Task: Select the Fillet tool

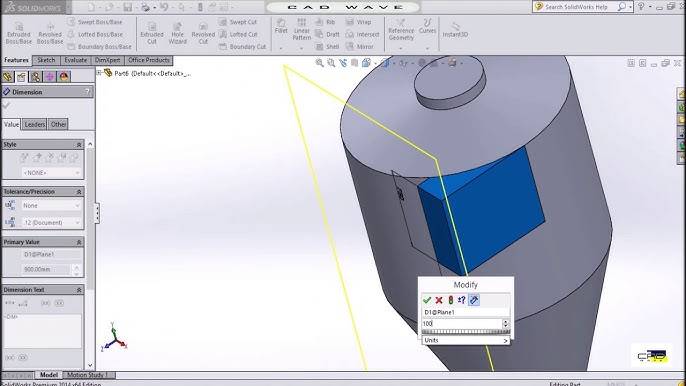Action: pyautogui.click(x=281, y=26)
